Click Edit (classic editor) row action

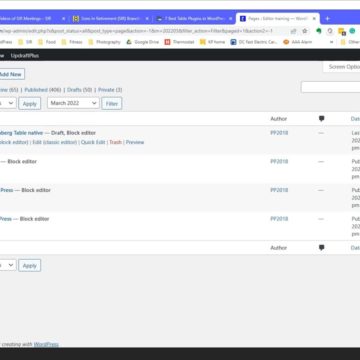(x=55, y=142)
